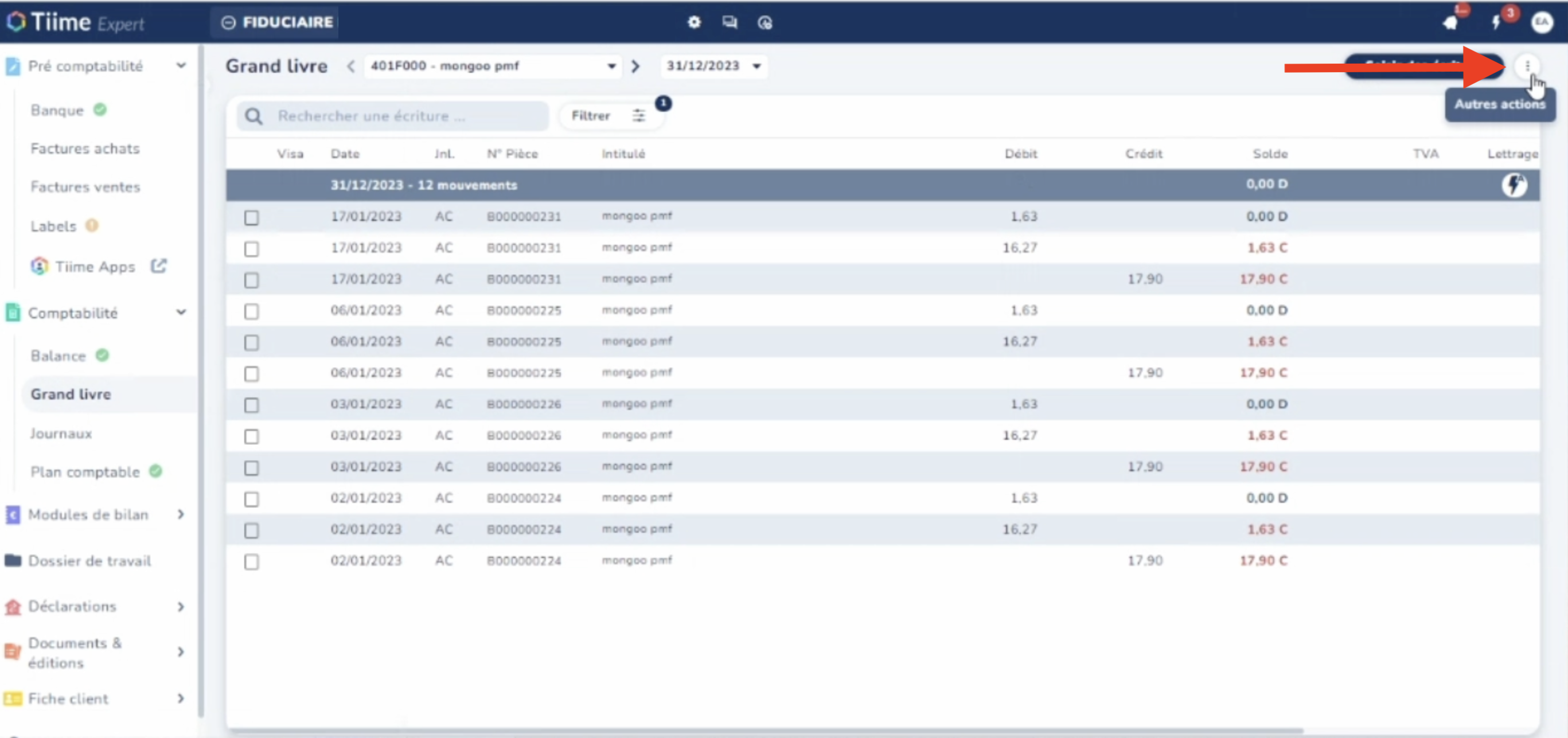The width and height of the screenshot is (1568, 738).
Task: Click the clock timer icon in top bar
Action: tap(765, 22)
